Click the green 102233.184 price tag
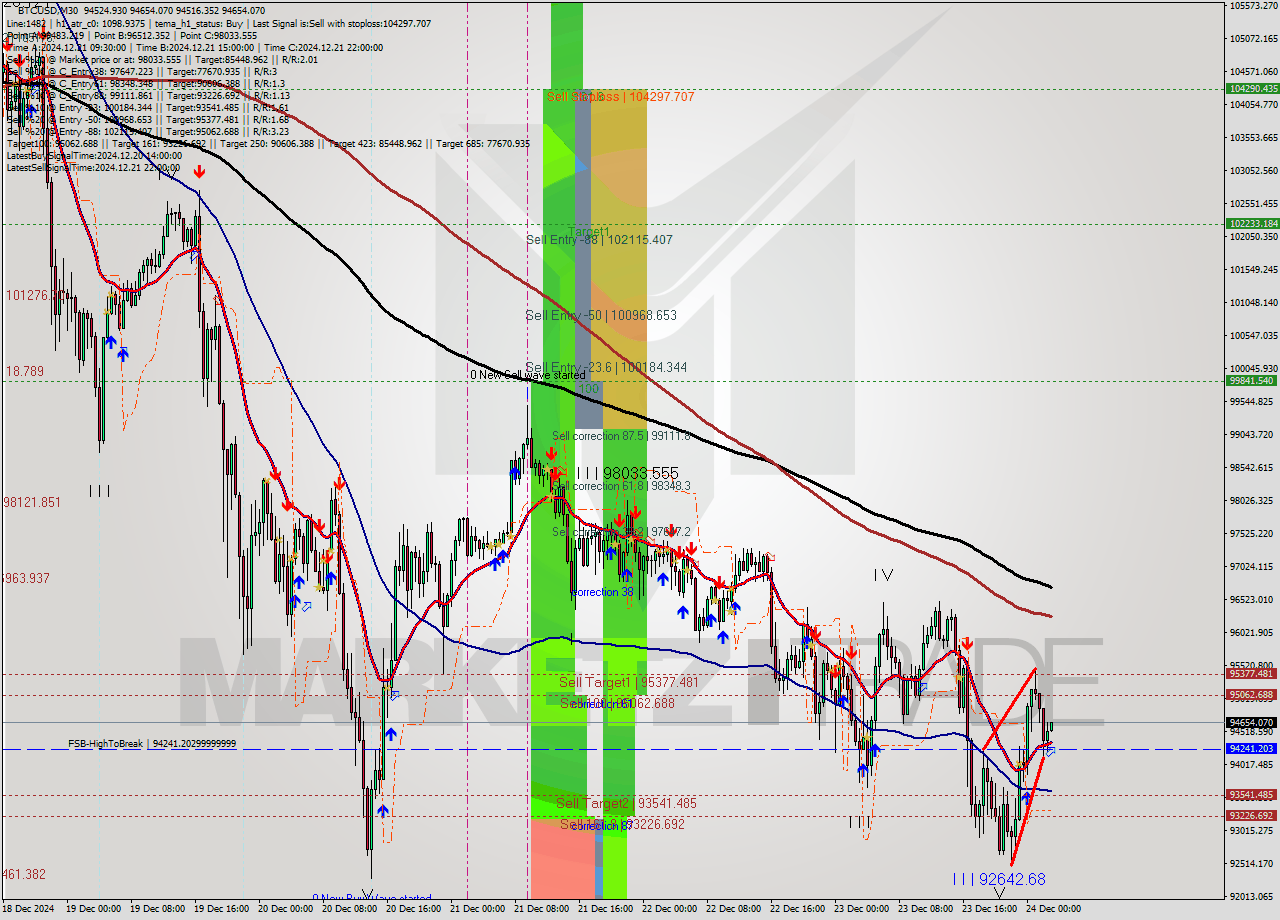Image resolution: width=1280 pixels, height=920 pixels. (1251, 224)
